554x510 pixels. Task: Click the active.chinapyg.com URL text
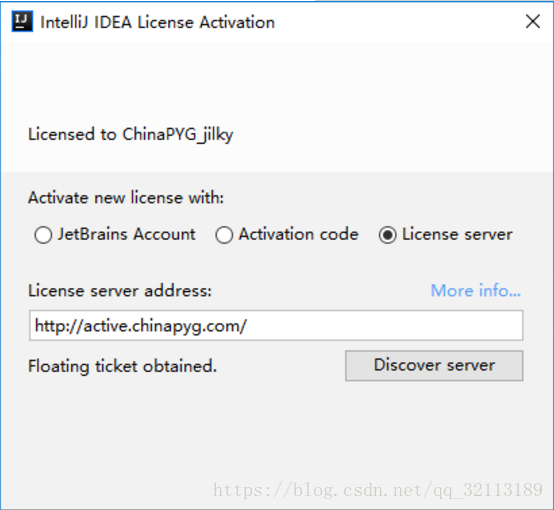[141, 326]
